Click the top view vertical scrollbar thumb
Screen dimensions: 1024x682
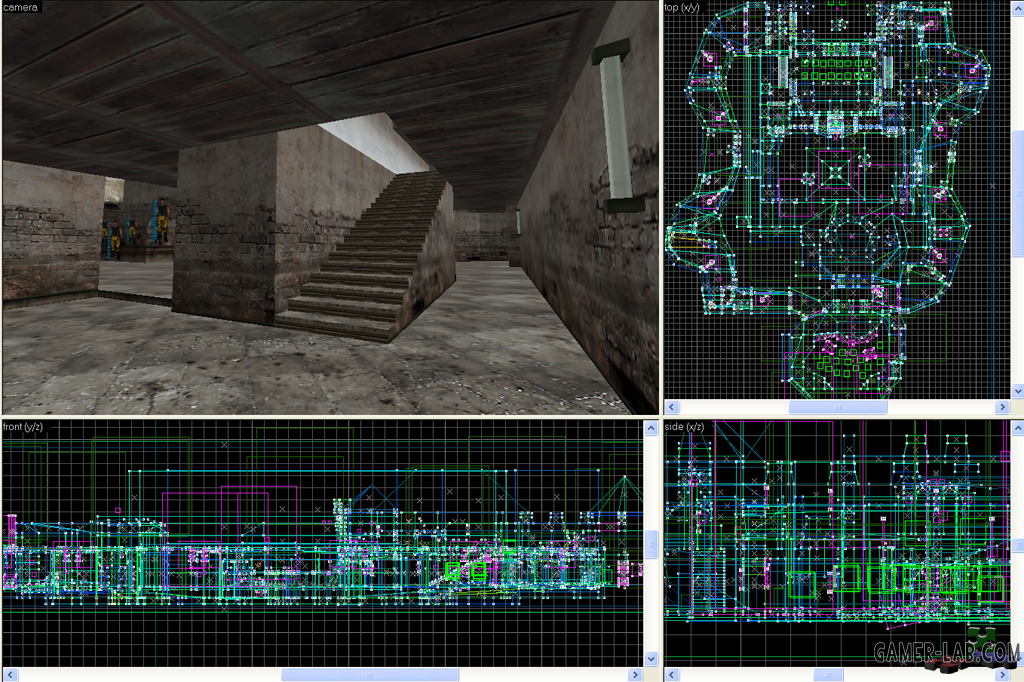pos(1017,193)
